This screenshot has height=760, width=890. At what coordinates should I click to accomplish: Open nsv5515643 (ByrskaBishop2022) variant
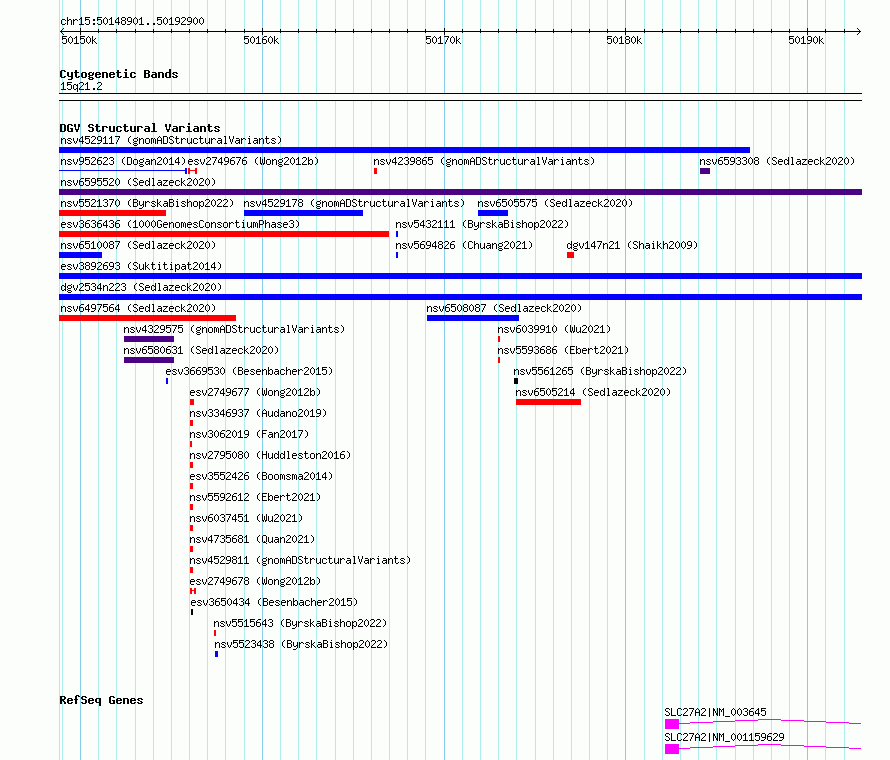click(x=300, y=623)
